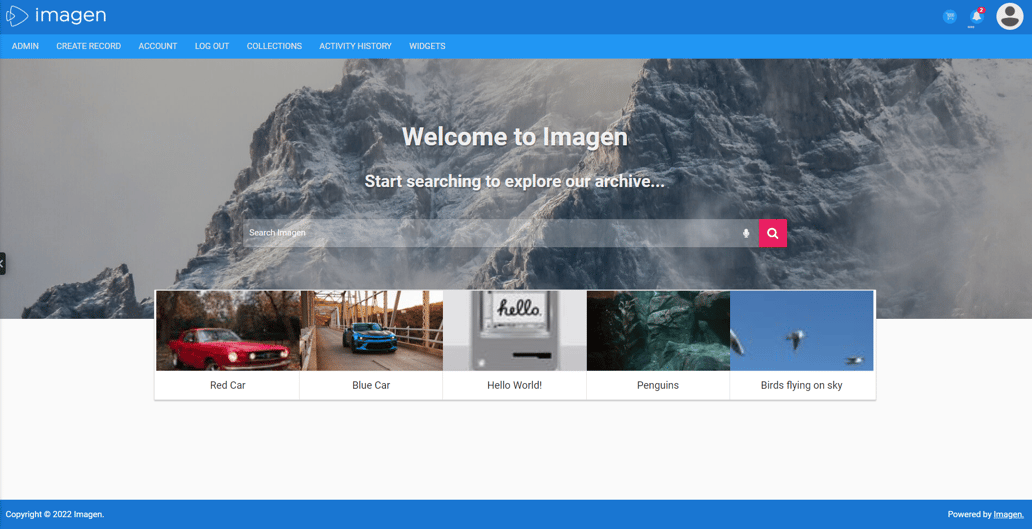Click LOG OUT in the navigation
The height and width of the screenshot is (529, 1032).
point(212,46)
